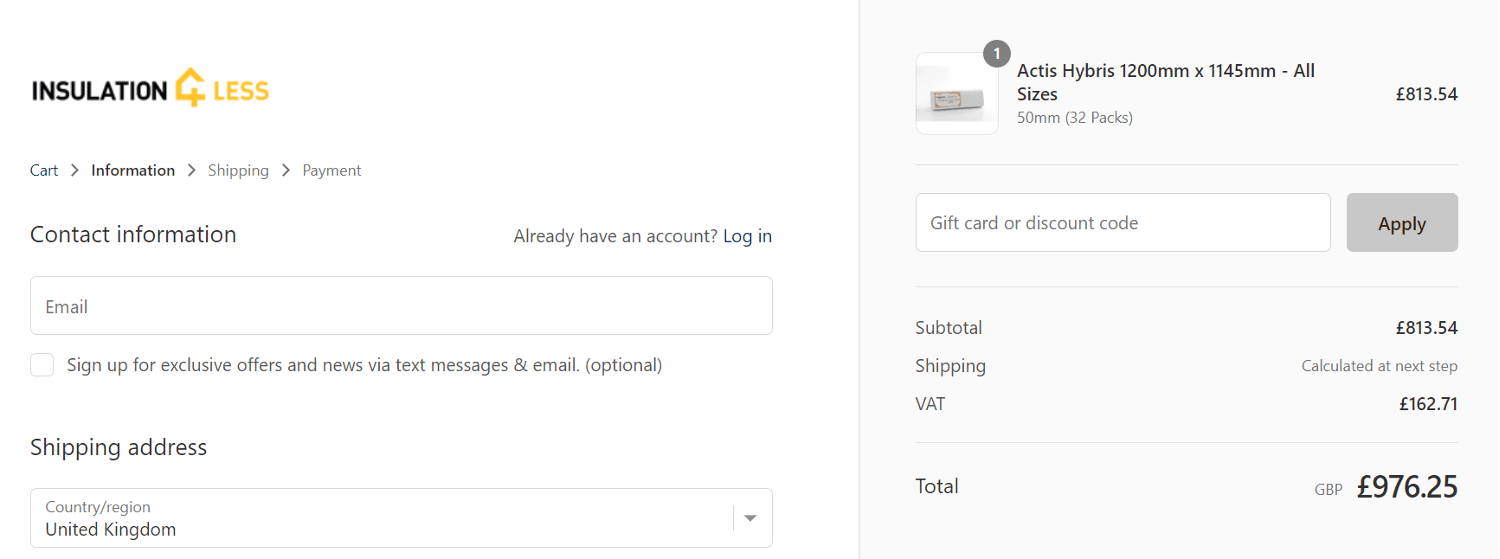Open the Actis Hybris product thumbnail
Screen dimensions: 1500x559
(957, 93)
